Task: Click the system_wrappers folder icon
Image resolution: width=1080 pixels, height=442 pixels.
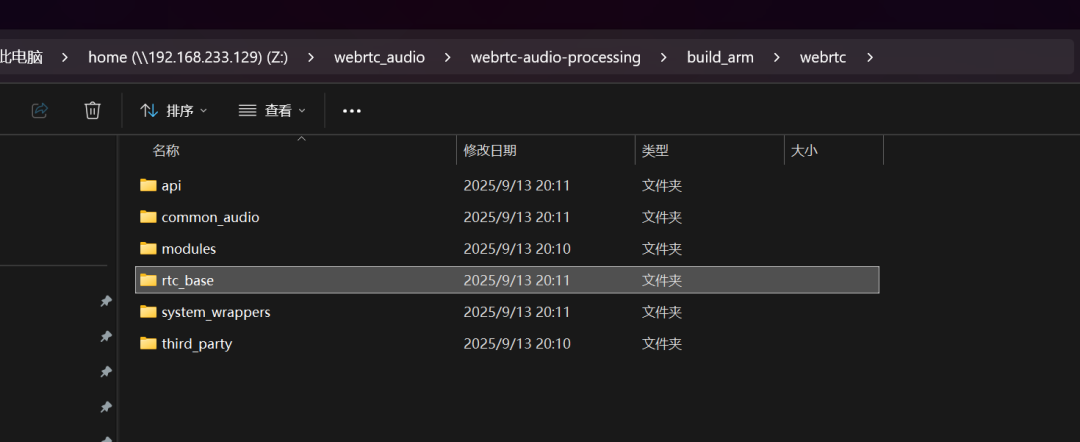Action: [148, 312]
